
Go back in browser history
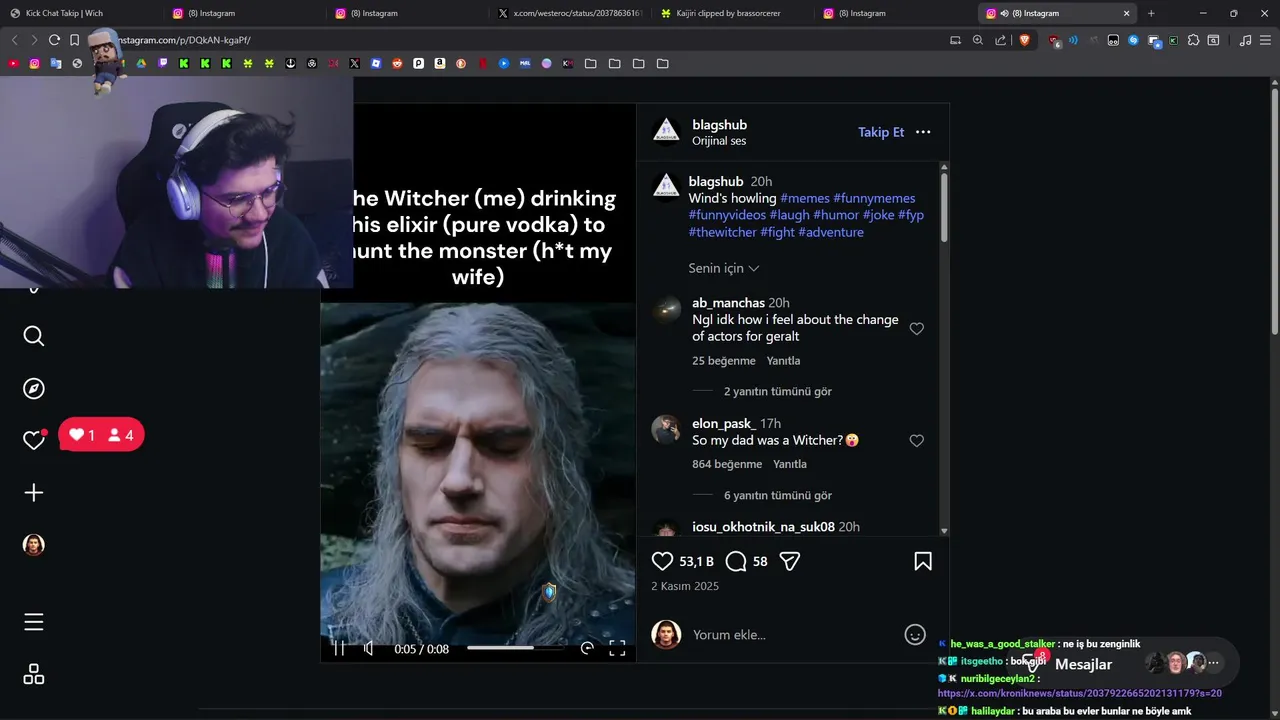click(x=14, y=40)
